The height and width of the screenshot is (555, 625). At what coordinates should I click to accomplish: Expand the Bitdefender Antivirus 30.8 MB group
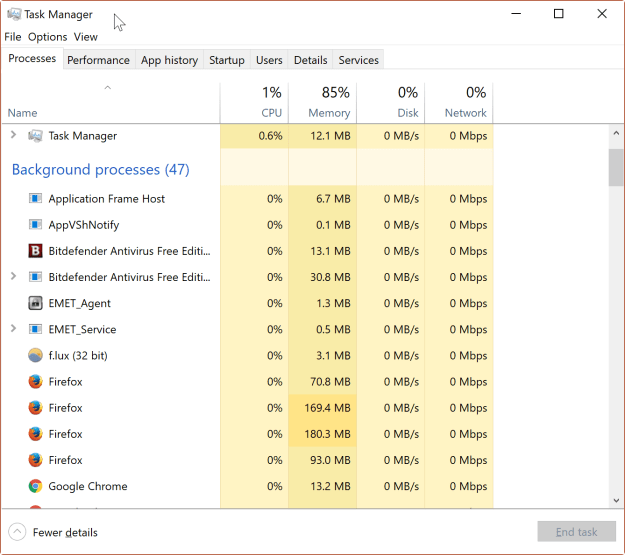pyautogui.click(x=13, y=276)
